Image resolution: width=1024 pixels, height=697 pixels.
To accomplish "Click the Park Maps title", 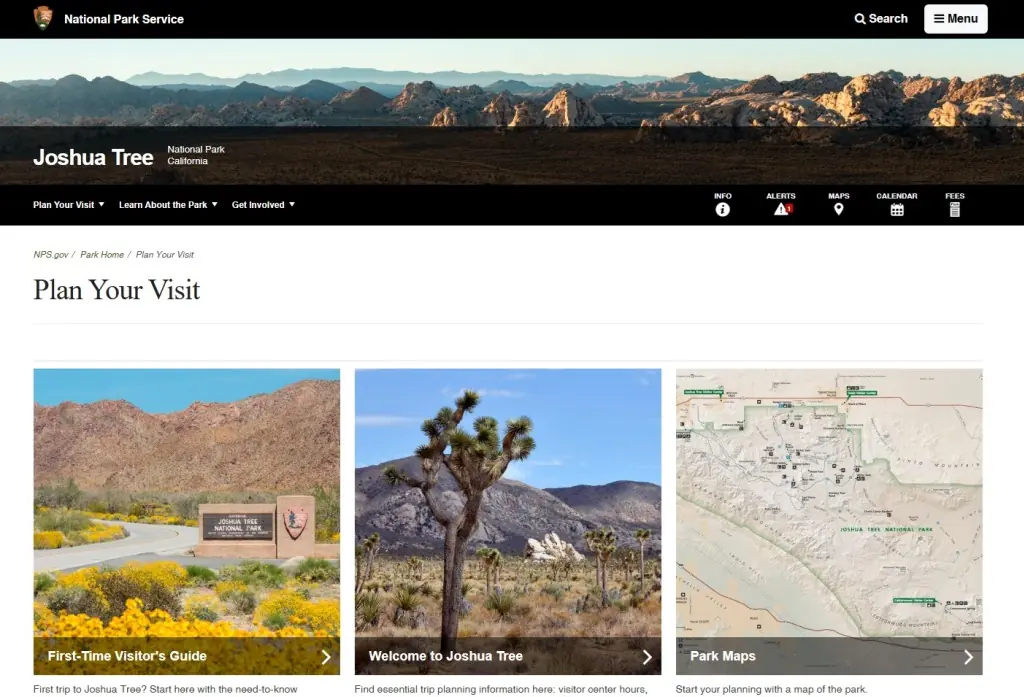I will point(723,656).
